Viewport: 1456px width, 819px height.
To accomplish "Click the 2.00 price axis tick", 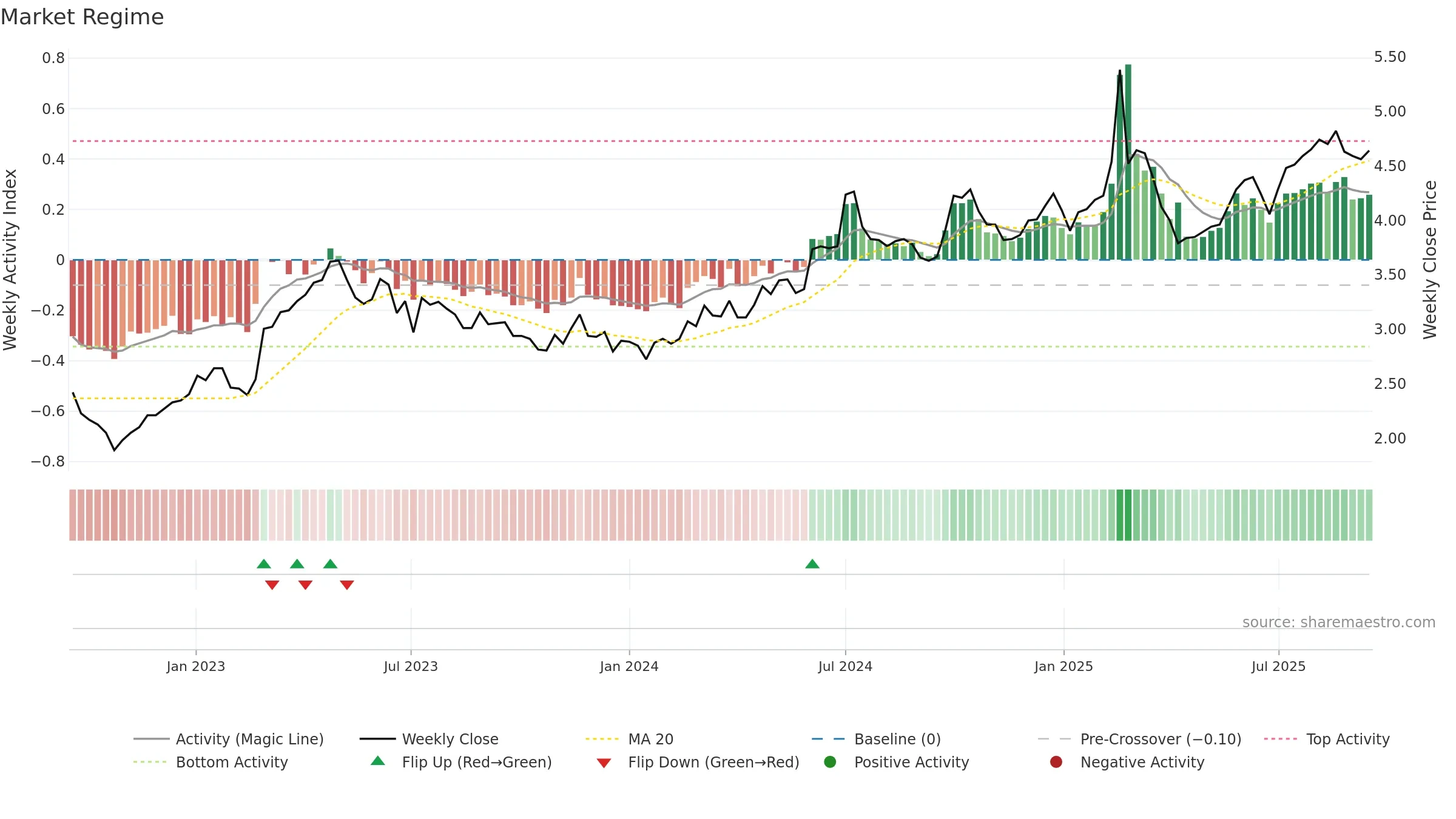I will click(x=1390, y=438).
